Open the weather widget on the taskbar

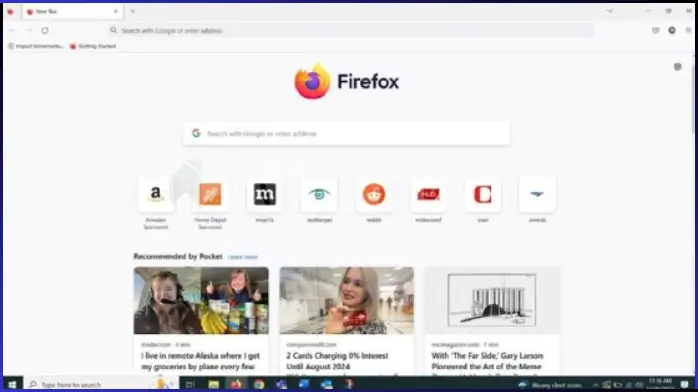pyautogui.click(x=550, y=385)
